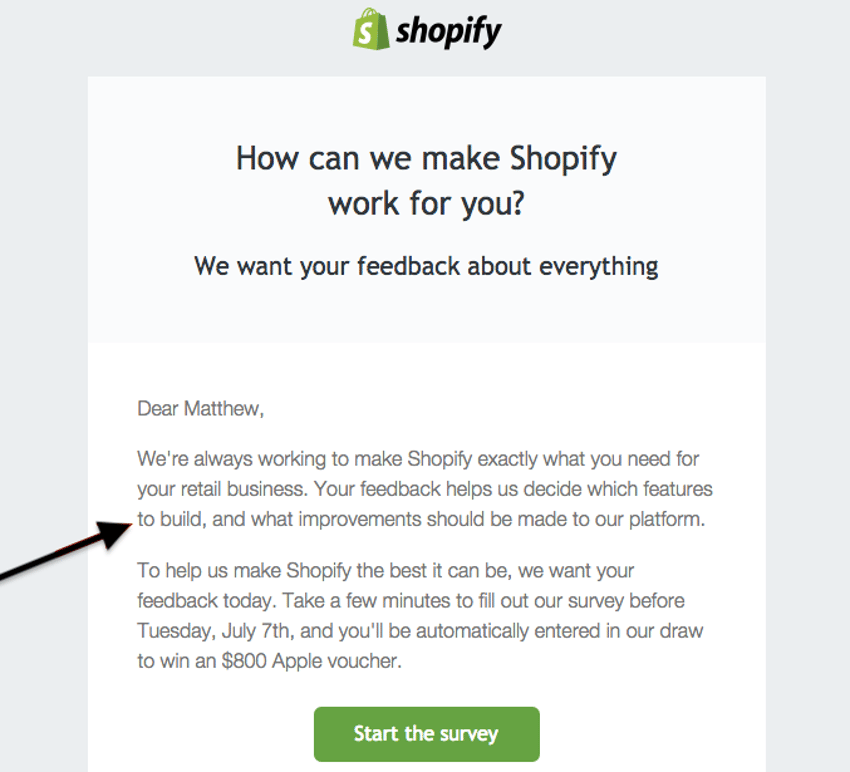Image resolution: width=850 pixels, height=772 pixels.
Task: Click the green Shopify shopping bag icon
Action: [371, 29]
